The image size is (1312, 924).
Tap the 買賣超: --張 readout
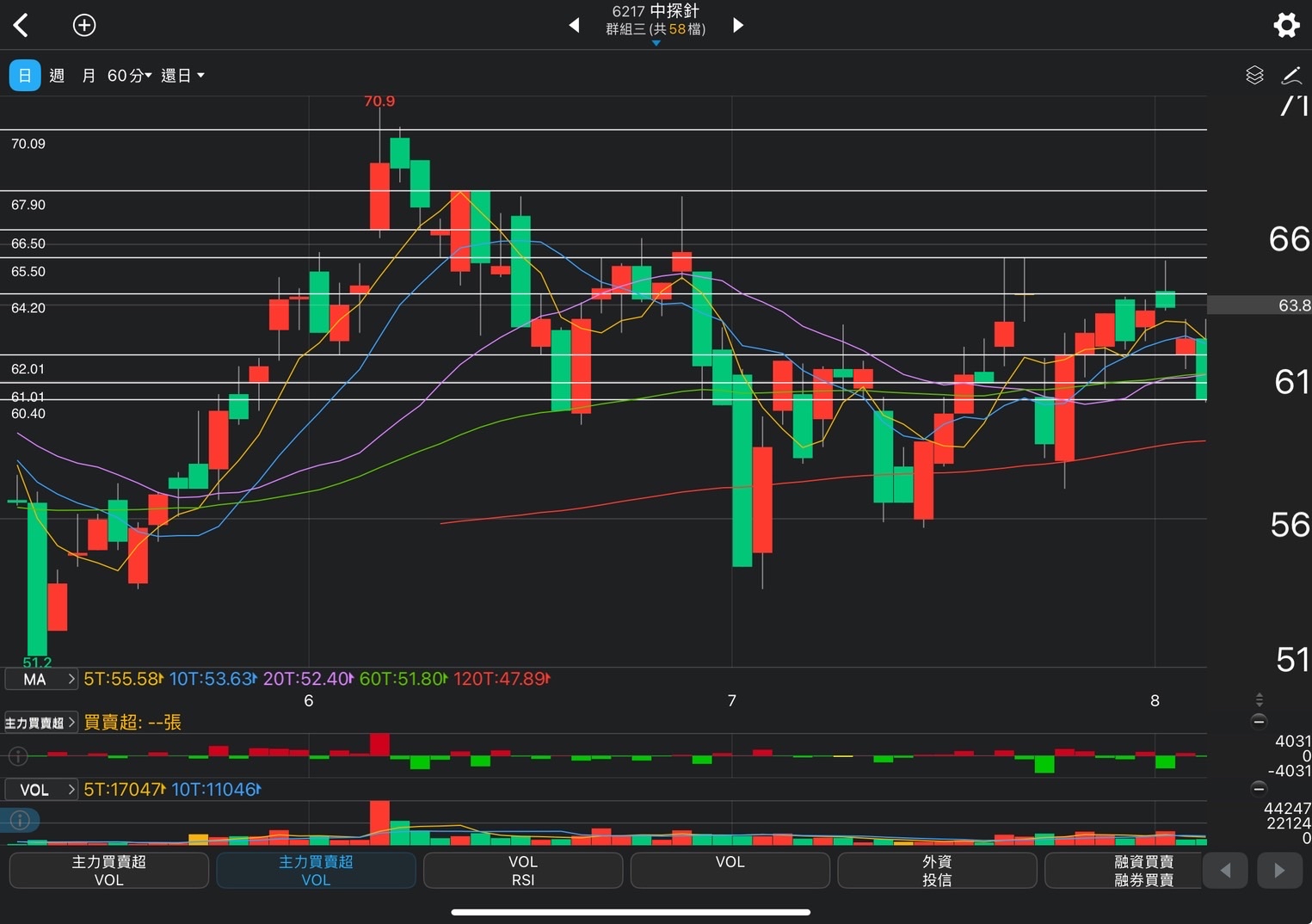tap(132, 723)
